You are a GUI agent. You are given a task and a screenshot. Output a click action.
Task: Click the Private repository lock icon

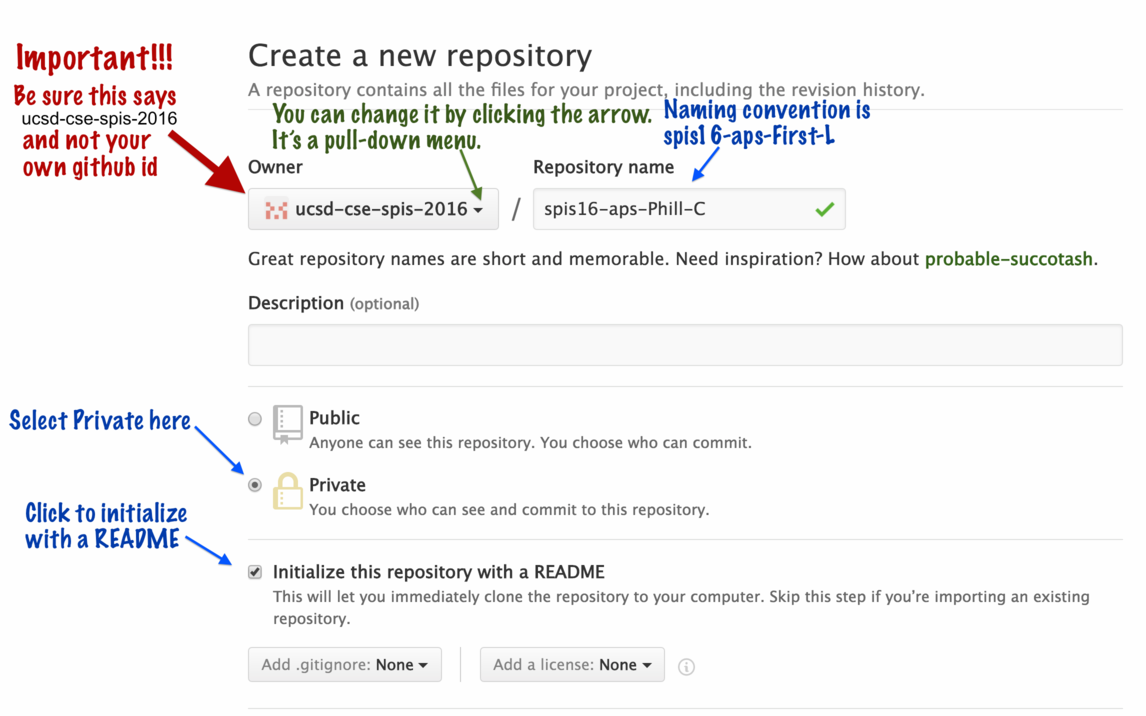pos(287,490)
